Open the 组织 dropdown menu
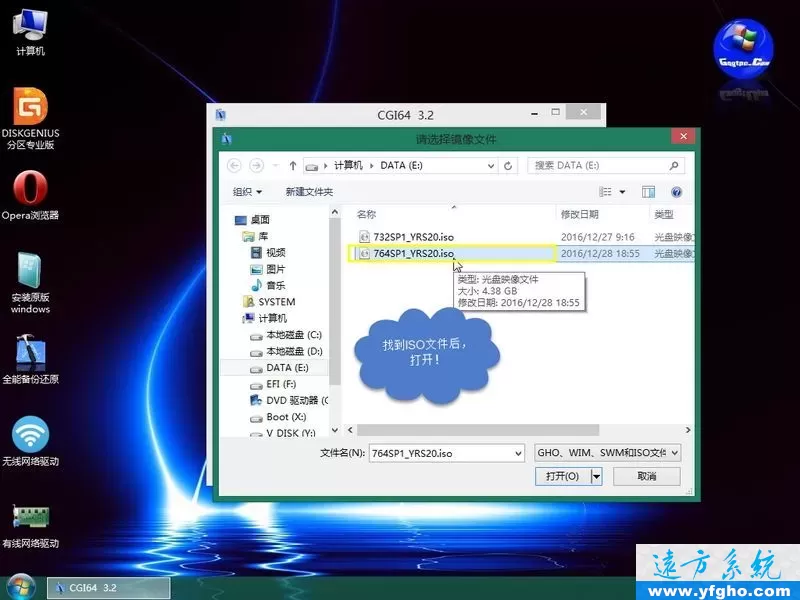Image resolution: width=800 pixels, height=600 pixels. pos(246,191)
